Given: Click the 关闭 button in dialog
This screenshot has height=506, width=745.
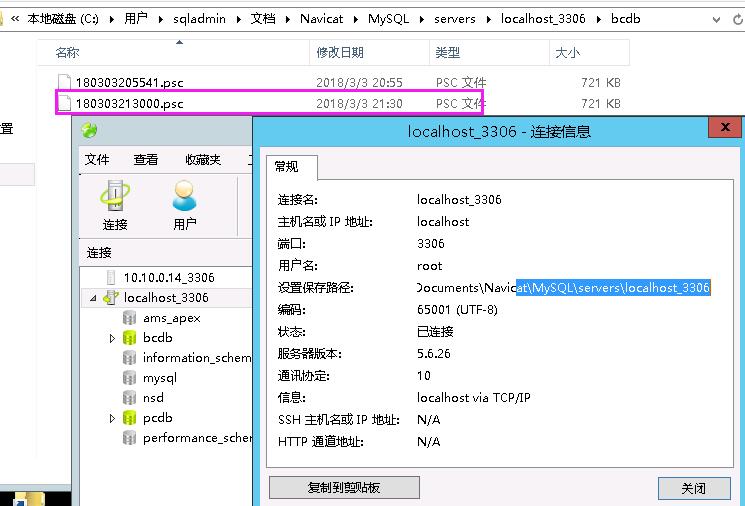Looking at the screenshot, I should point(694,488).
